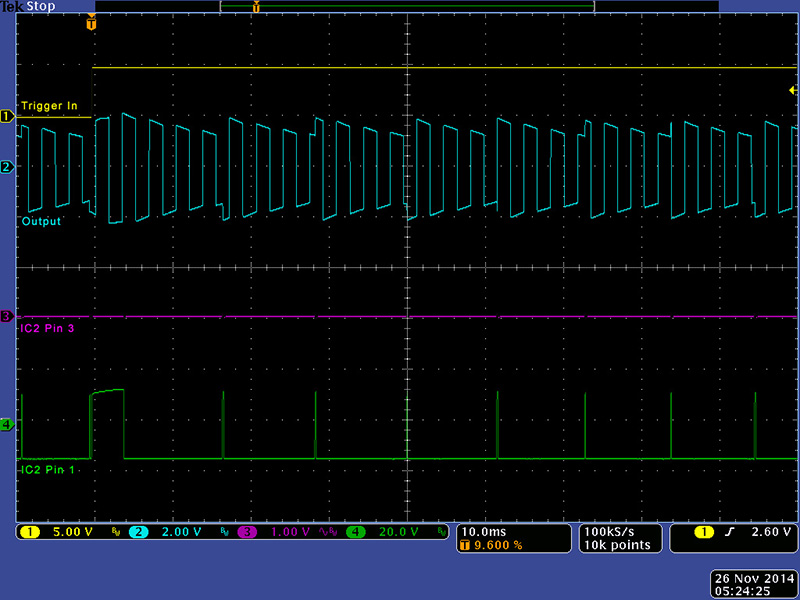Screen dimensions: 800x600
Task: Click the channel 1 ground marker
Action: tap(6, 117)
